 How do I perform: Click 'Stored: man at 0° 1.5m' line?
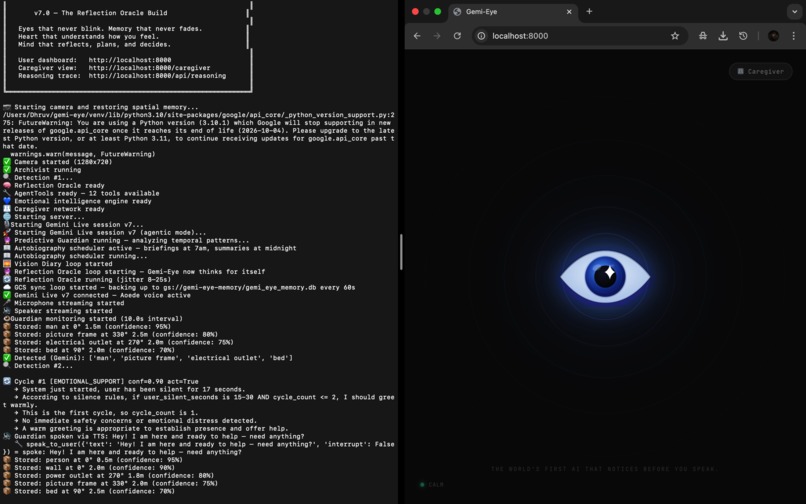tap(87, 327)
